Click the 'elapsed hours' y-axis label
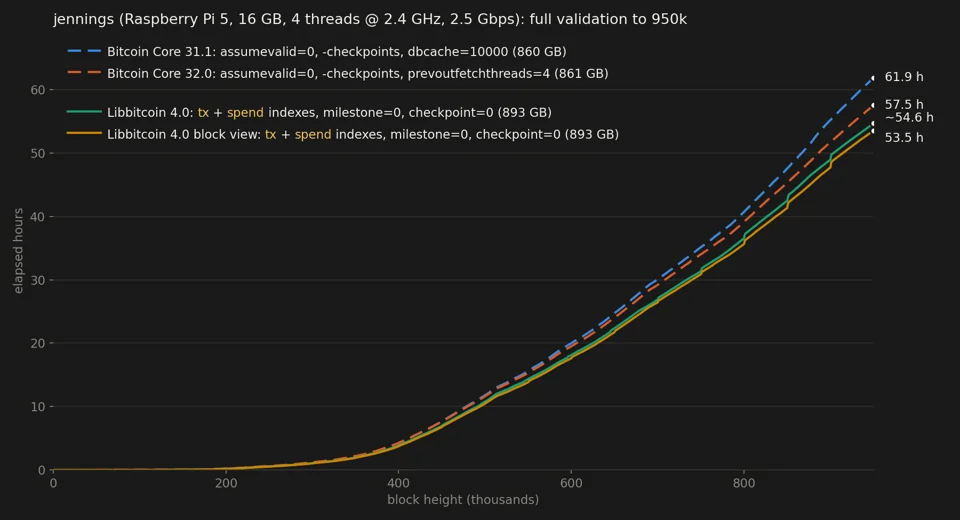Image resolution: width=960 pixels, height=520 pixels. click(18, 251)
